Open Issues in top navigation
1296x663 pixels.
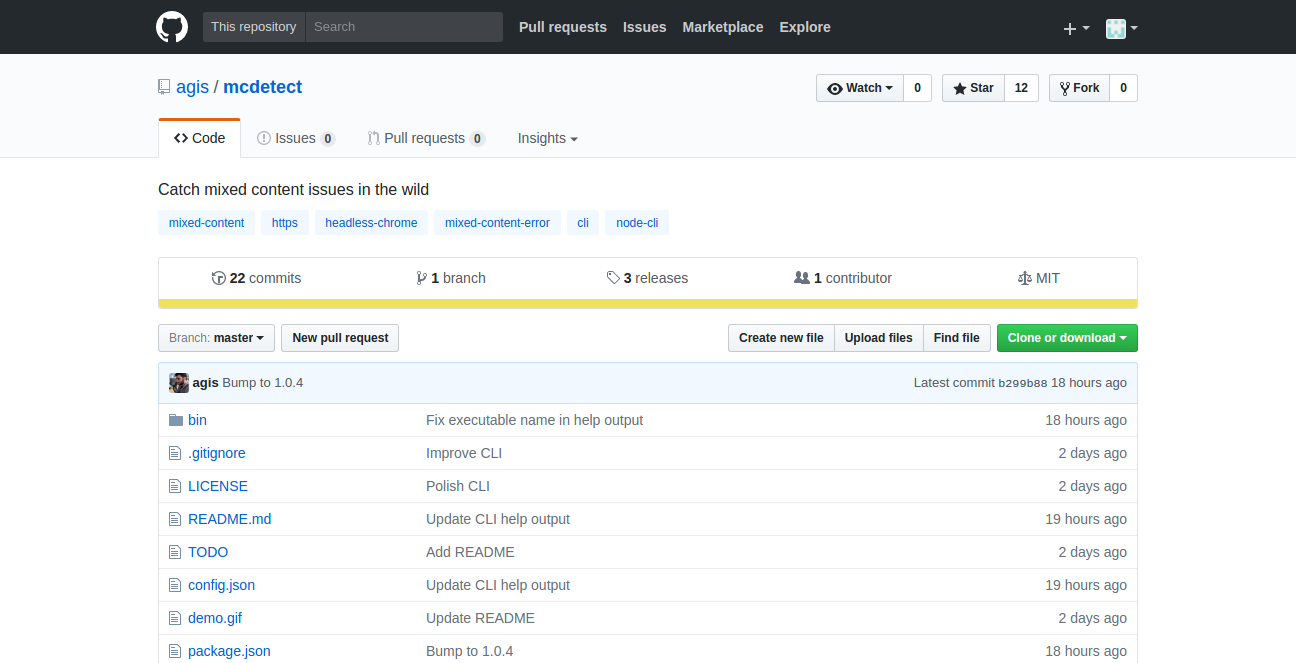click(x=645, y=27)
